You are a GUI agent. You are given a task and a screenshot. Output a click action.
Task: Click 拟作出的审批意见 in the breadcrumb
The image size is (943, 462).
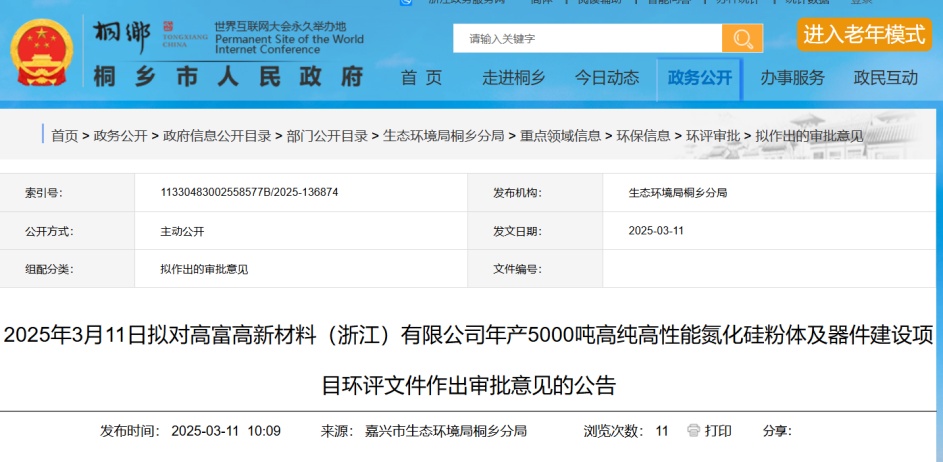(x=808, y=136)
